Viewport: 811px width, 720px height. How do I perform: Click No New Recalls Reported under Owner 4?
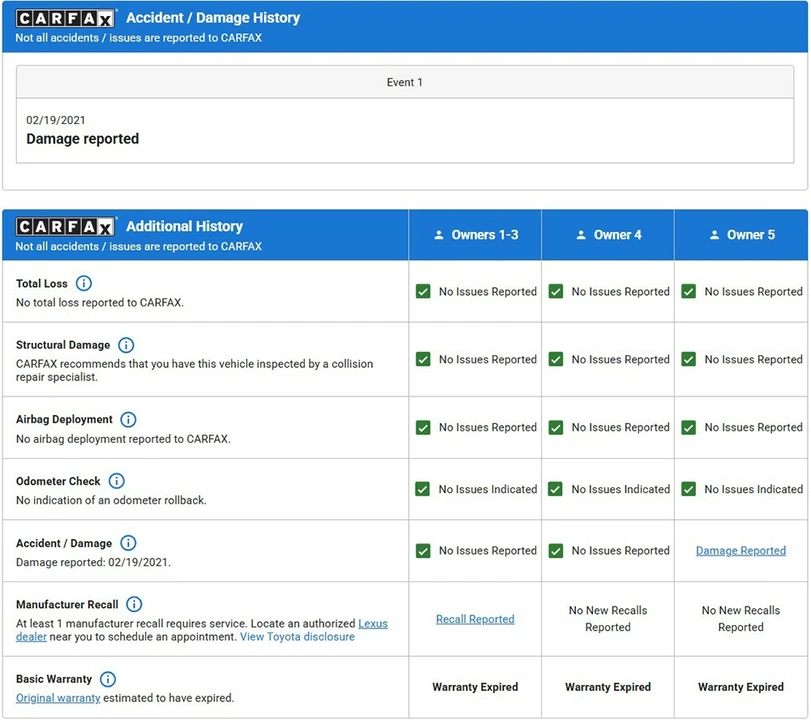tap(608, 619)
